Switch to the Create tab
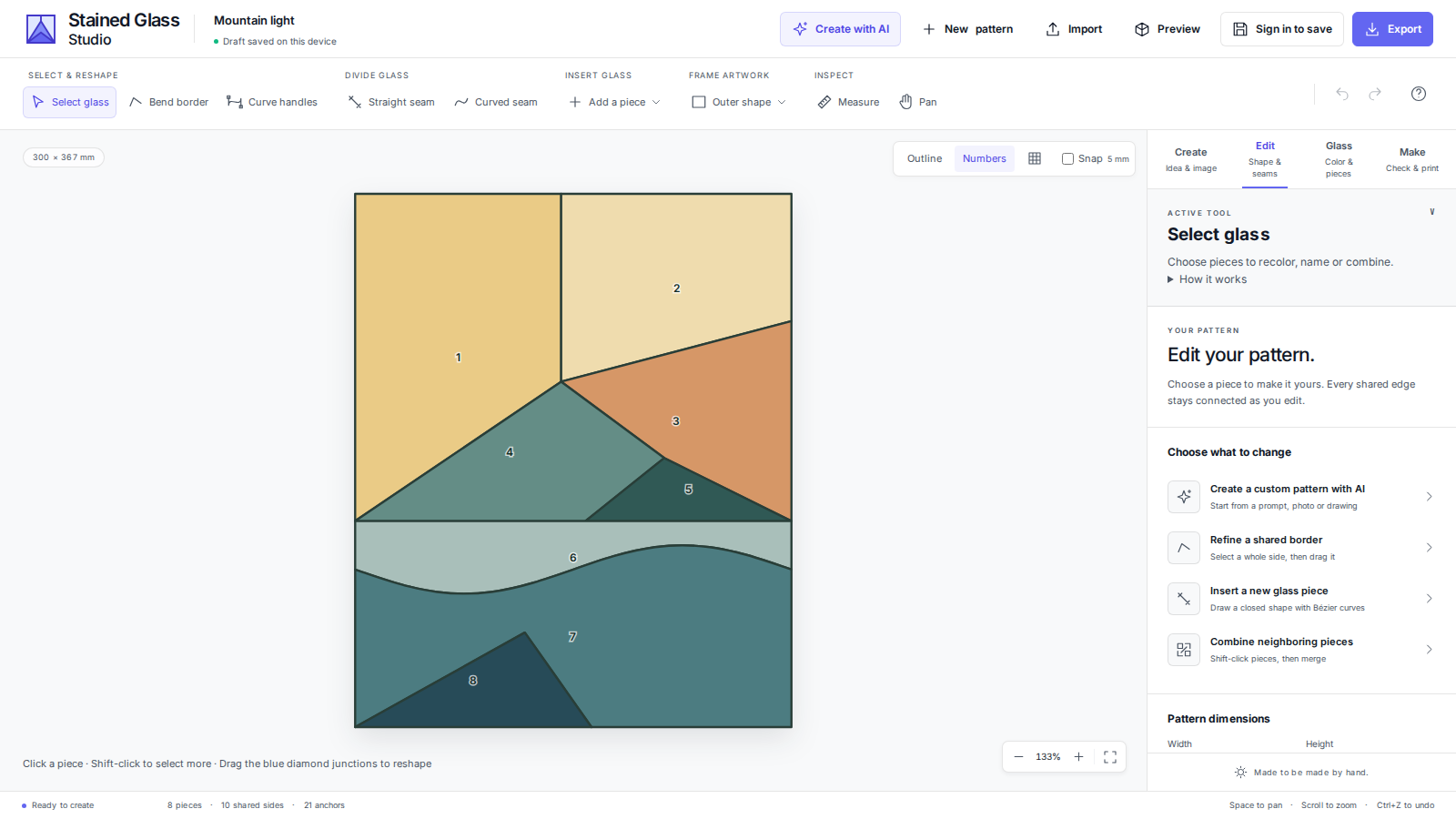Viewport: 1456px width, 819px height. [1191, 159]
